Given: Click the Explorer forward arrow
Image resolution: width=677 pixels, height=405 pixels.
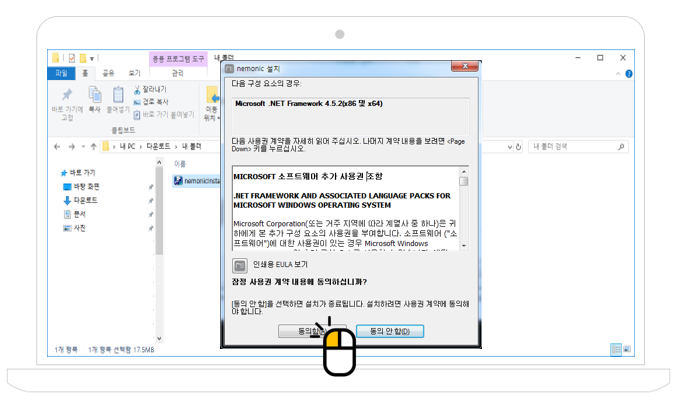Looking at the screenshot, I should pos(71,147).
